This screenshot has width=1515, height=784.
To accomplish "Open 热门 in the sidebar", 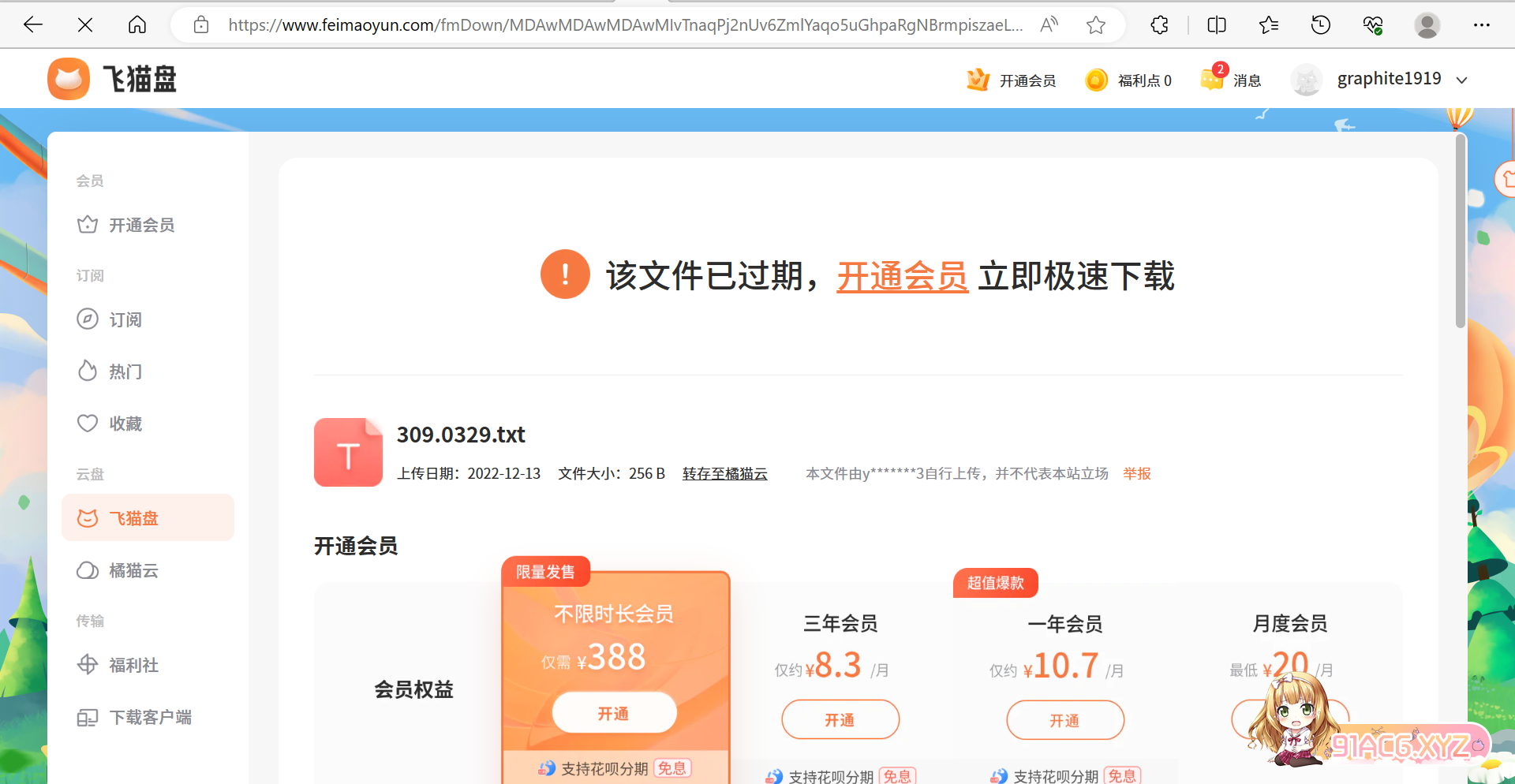I will tap(125, 371).
